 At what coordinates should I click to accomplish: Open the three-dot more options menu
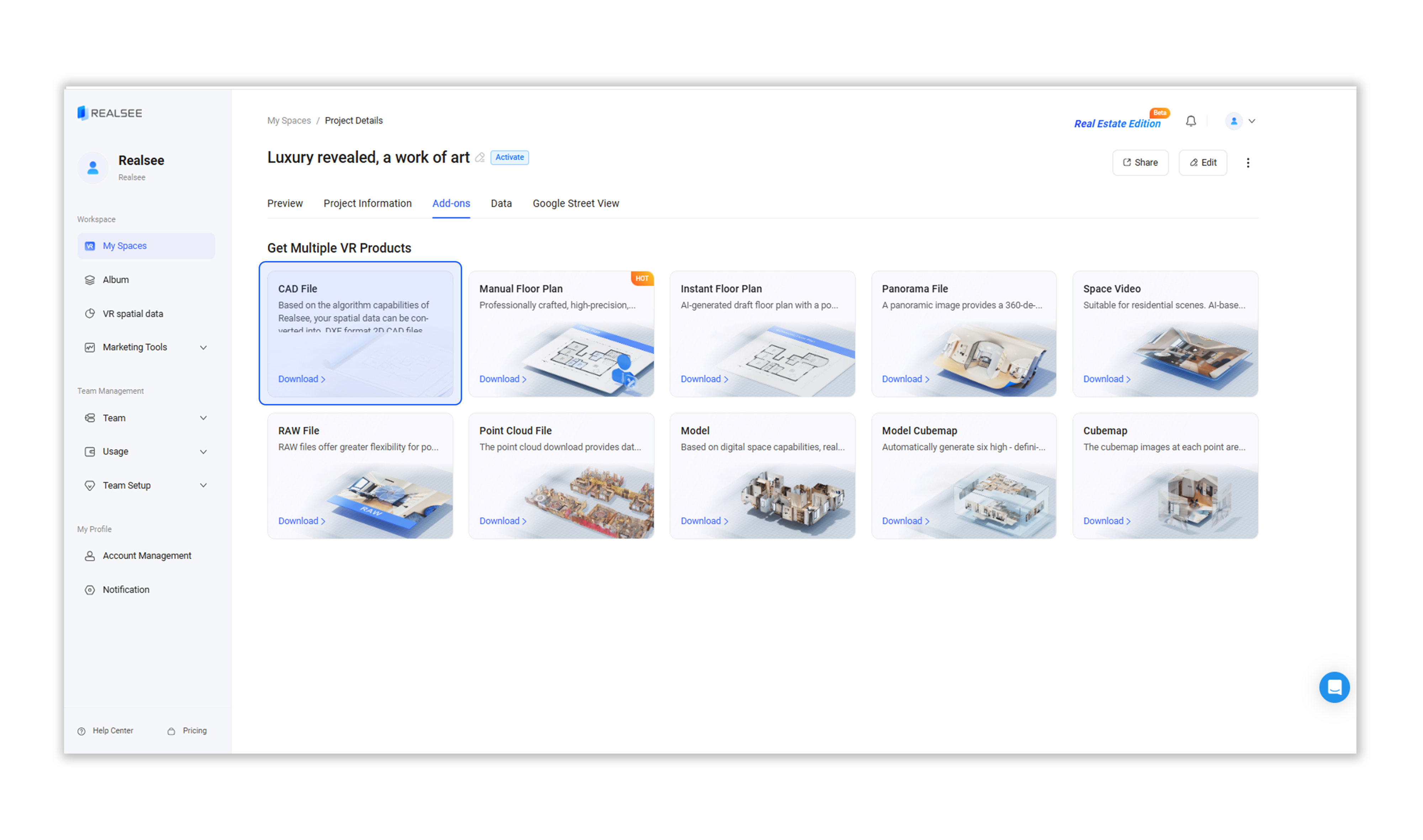pyautogui.click(x=1248, y=163)
